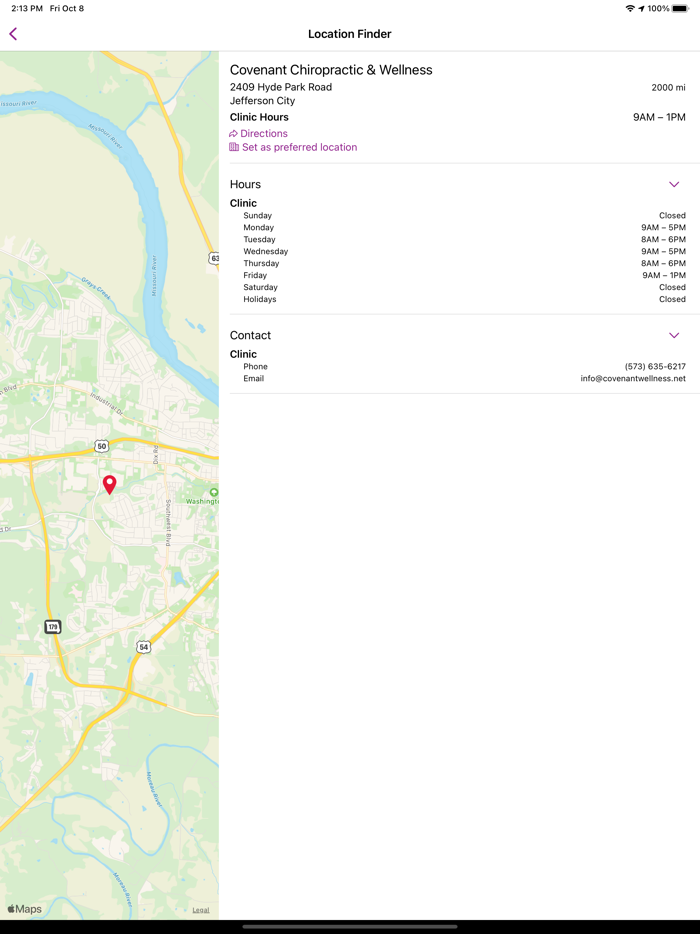This screenshot has height=934, width=700.
Task: Tap the red location pin on the map
Action: click(x=110, y=484)
